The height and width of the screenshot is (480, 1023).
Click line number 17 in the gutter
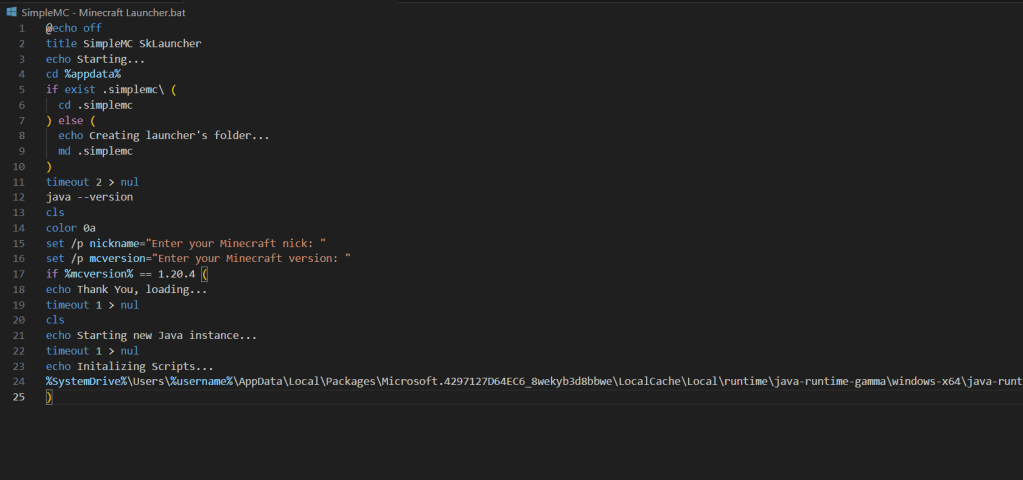[x=19, y=274]
